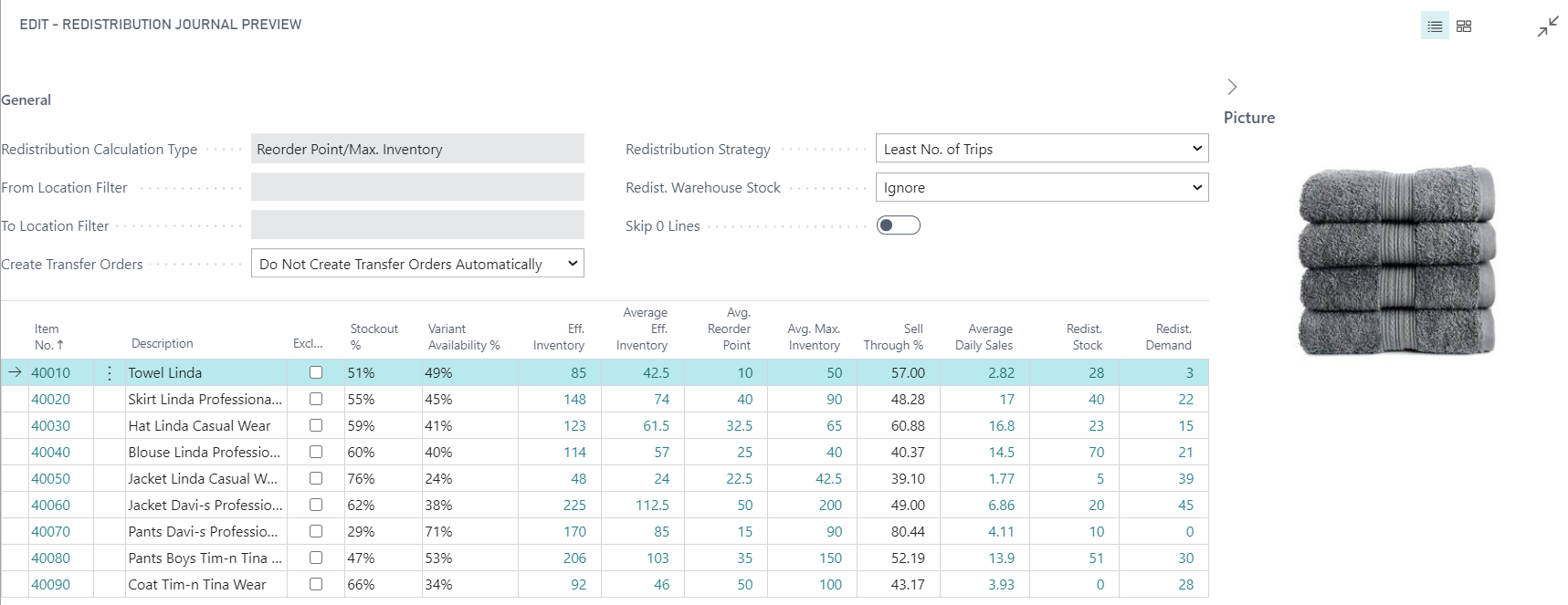Click the General section heading

pyautogui.click(x=26, y=100)
